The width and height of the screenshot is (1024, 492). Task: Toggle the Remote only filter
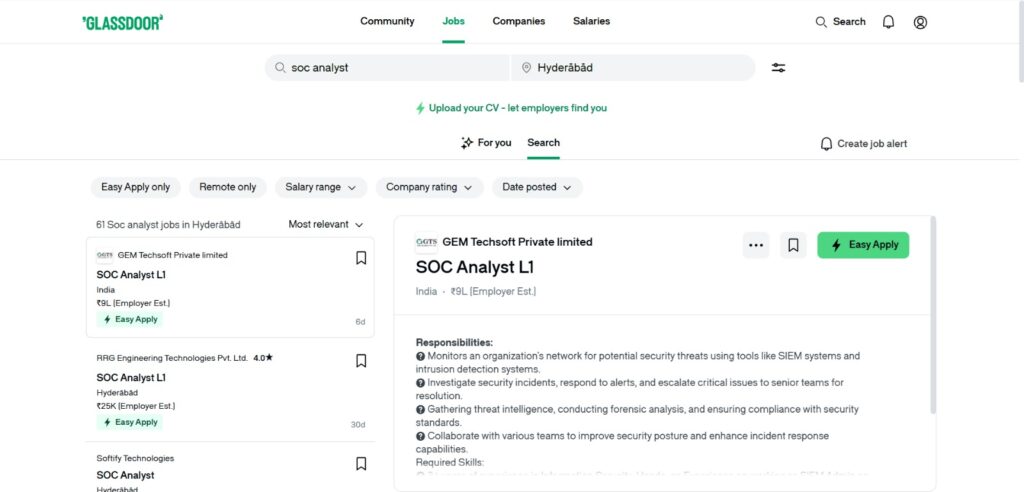pos(228,188)
